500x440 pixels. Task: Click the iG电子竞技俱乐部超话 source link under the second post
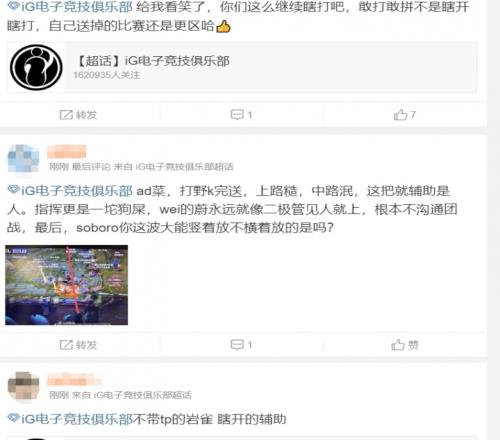pos(184,166)
